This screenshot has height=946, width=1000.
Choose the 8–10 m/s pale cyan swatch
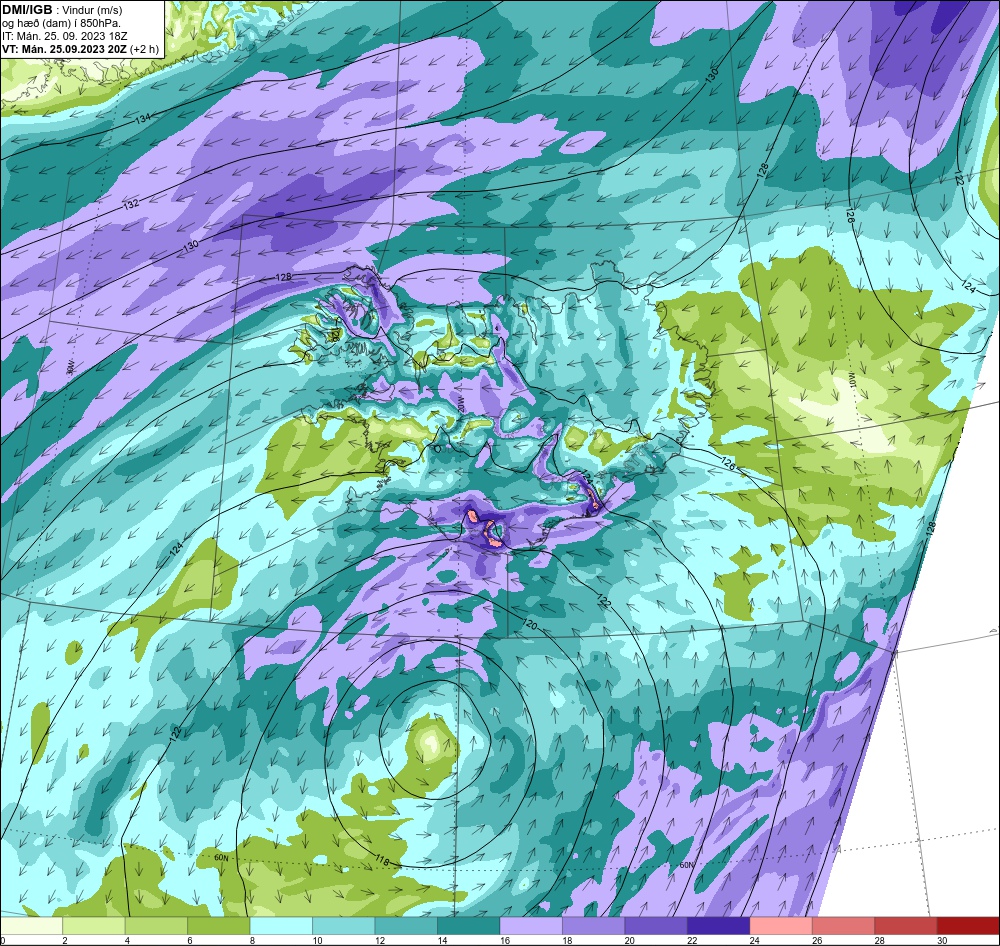point(281,926)
